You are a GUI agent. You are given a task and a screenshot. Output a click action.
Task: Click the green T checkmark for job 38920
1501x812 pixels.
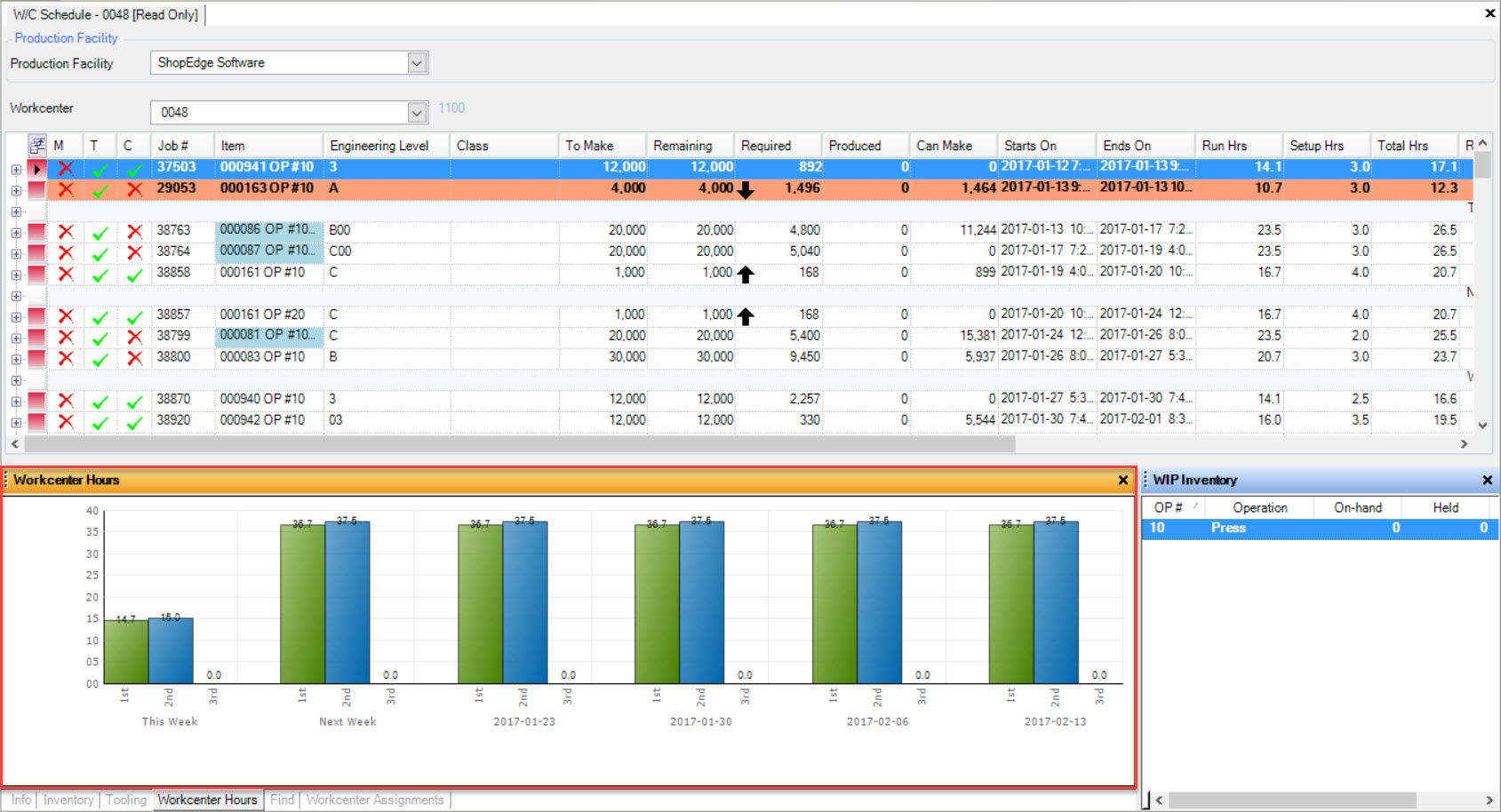point(100,422)
